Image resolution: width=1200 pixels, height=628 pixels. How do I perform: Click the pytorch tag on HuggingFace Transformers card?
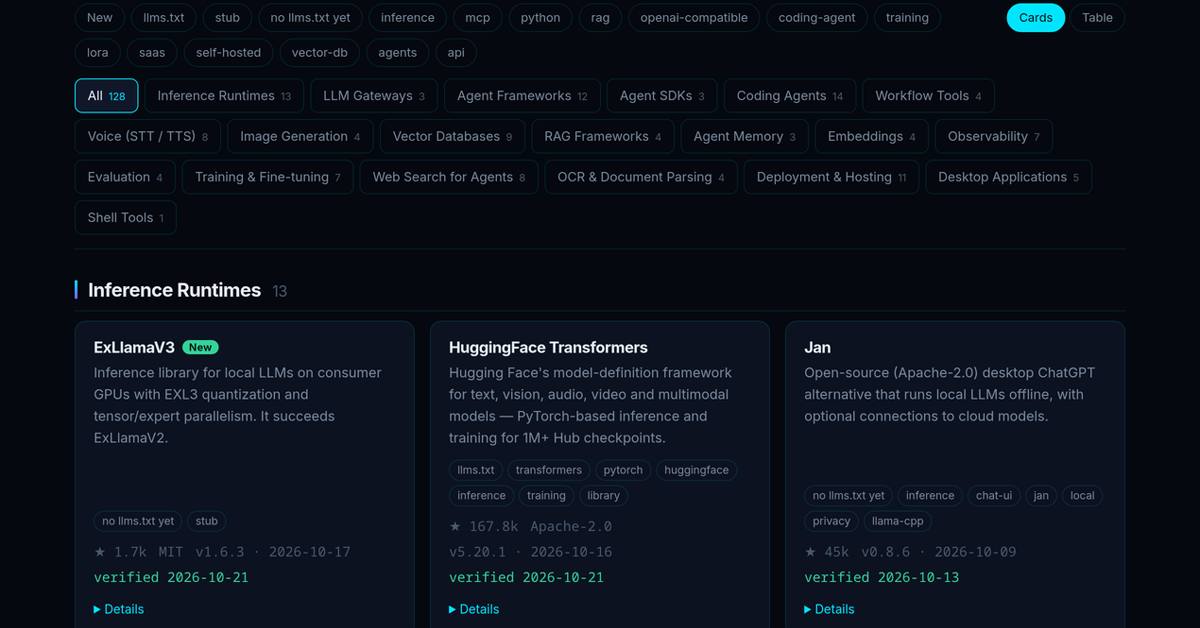[624, 470]
